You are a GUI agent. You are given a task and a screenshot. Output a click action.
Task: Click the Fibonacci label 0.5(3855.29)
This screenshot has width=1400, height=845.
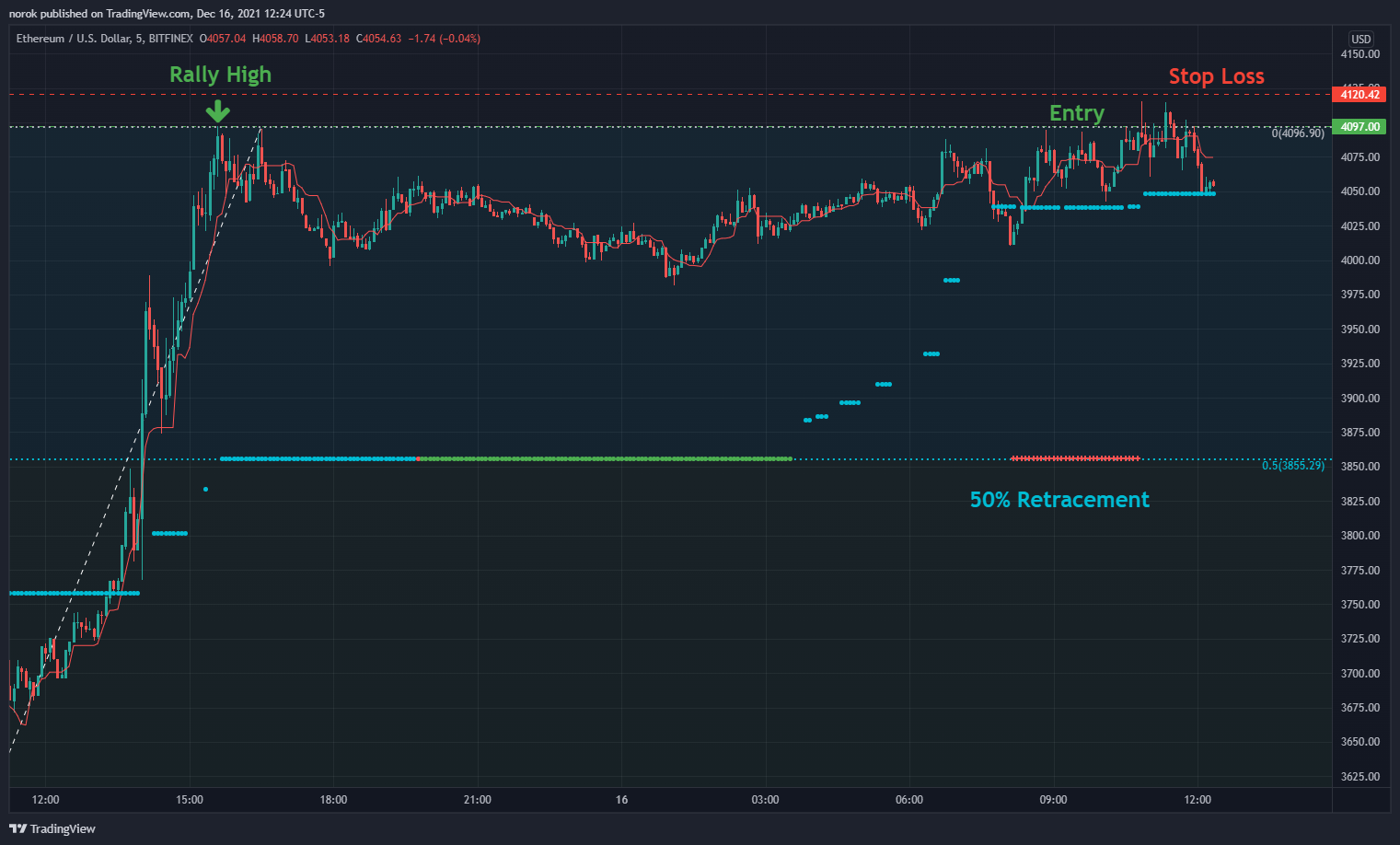point(1293,466)
